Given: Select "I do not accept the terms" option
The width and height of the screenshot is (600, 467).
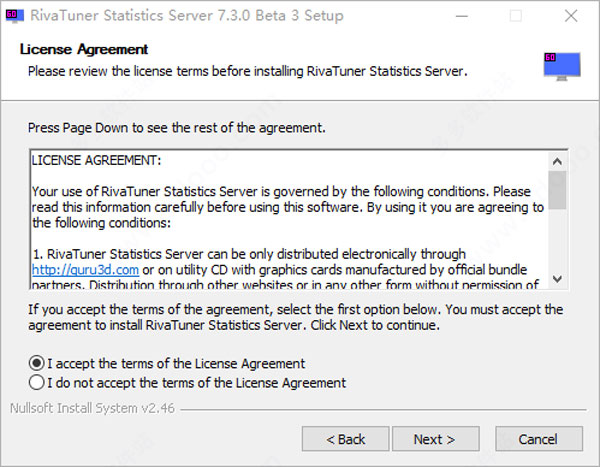Looking at the screenshot, I should 38,382.
